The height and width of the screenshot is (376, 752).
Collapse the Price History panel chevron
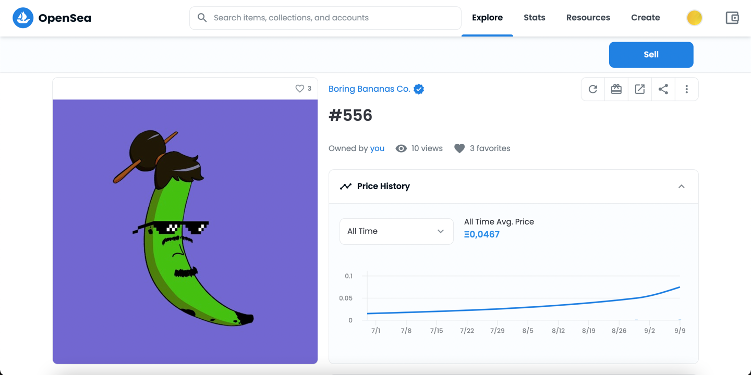pyautogui.click(x=681, y=187)
